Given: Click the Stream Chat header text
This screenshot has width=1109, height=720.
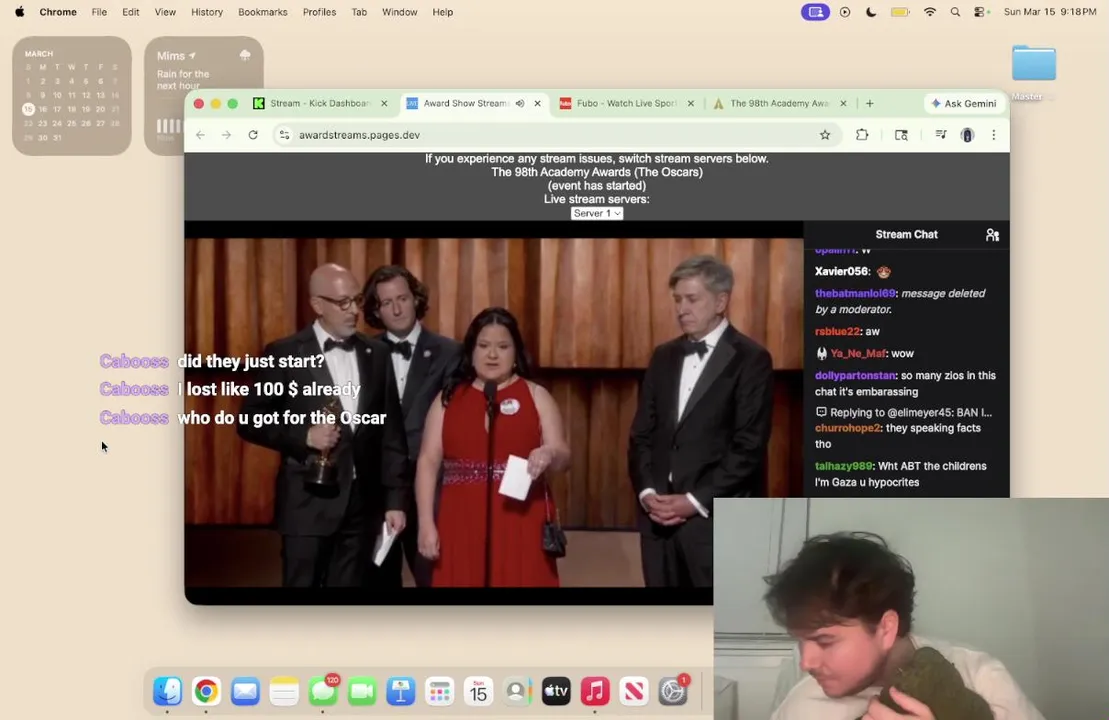Looking at the screenshot, I should pyautogui.click(x=906, y=235).
